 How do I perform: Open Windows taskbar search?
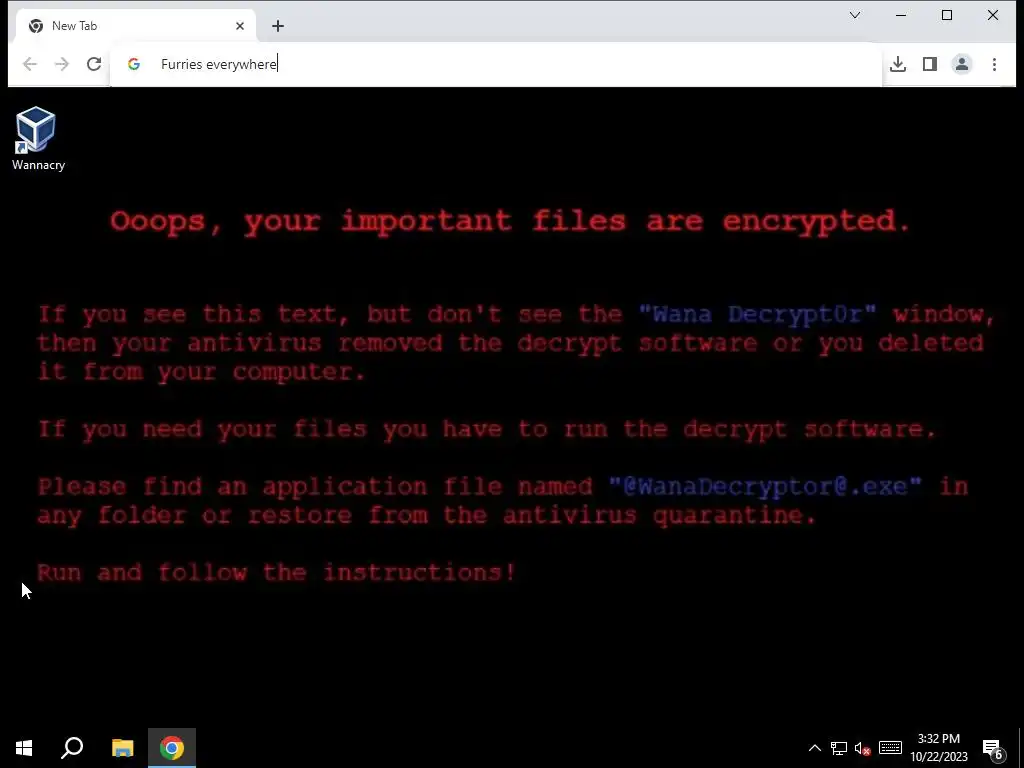pyautogui.click(x=72, y=748)
